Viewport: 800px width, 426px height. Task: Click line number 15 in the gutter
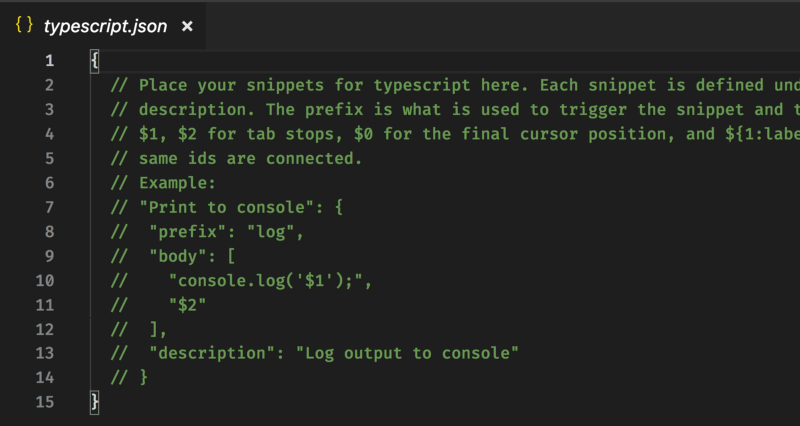[45, 401]
